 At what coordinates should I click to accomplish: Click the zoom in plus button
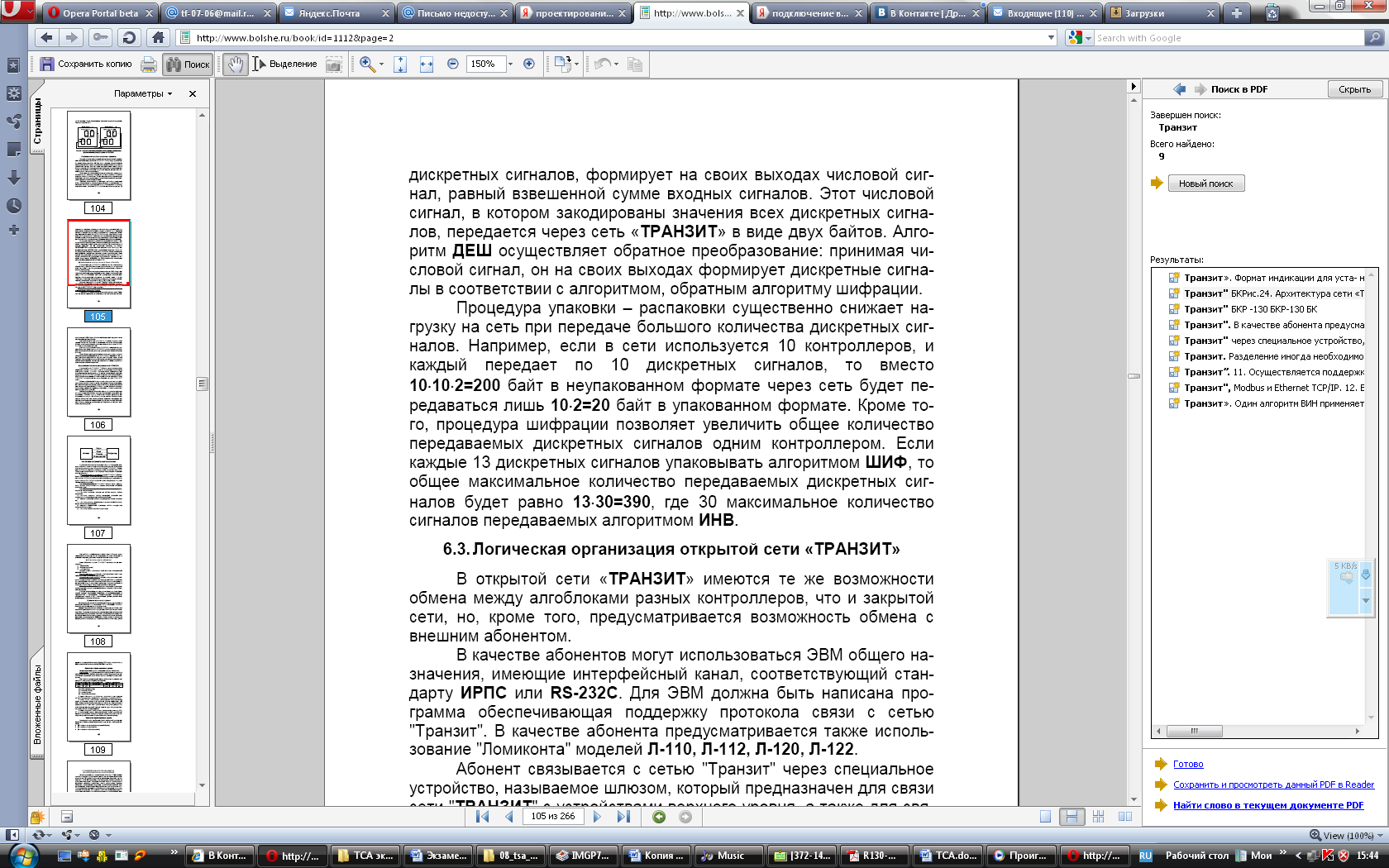click(529, 64)
